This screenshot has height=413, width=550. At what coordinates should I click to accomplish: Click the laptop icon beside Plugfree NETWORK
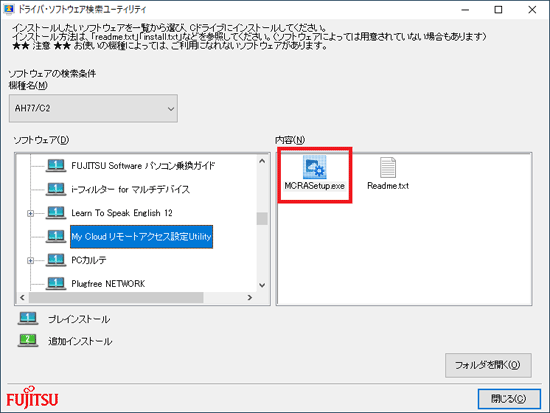[x=56, y=283]
